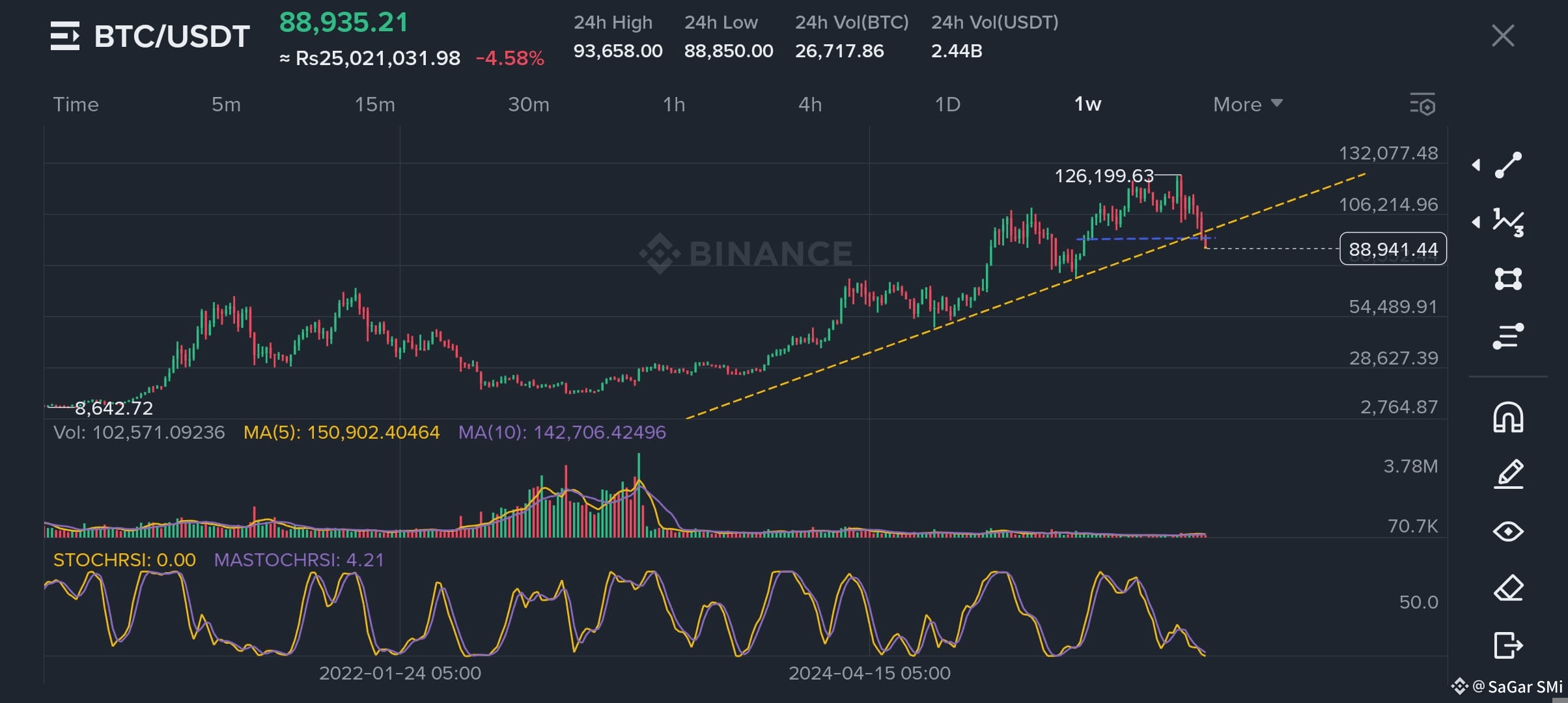Click the -4.58% price change

pyautogui.click(x=510, y=59)
